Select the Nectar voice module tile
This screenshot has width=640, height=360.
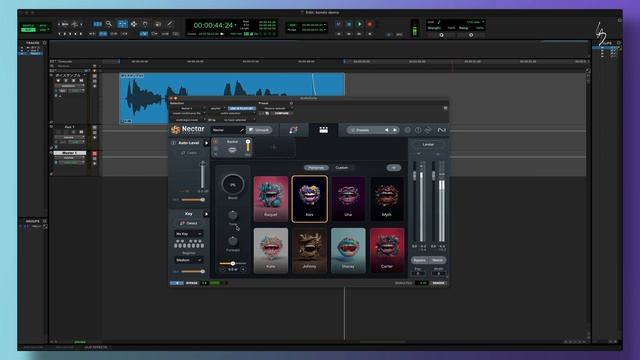232,147
